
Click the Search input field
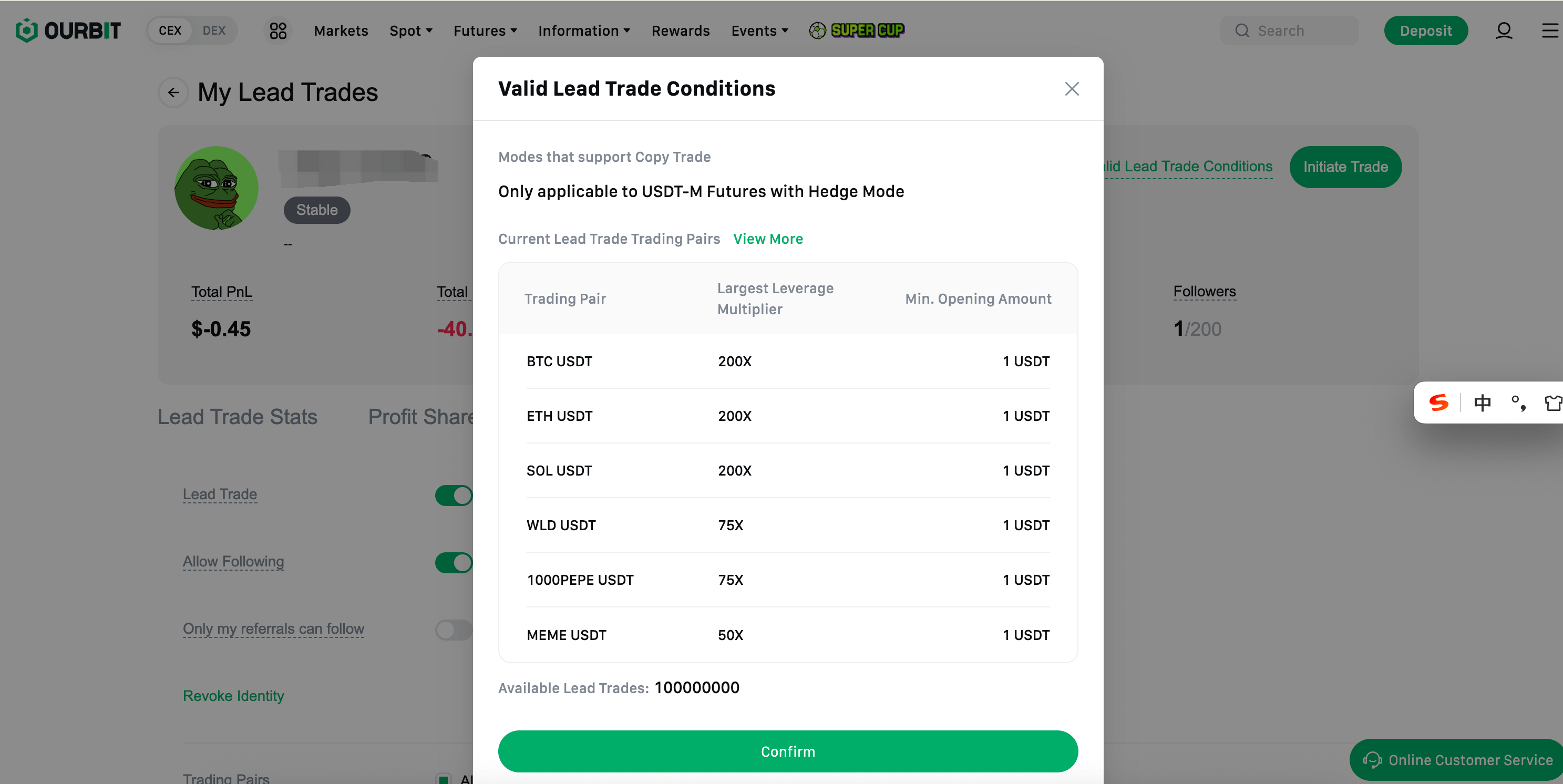[1289, 30]
